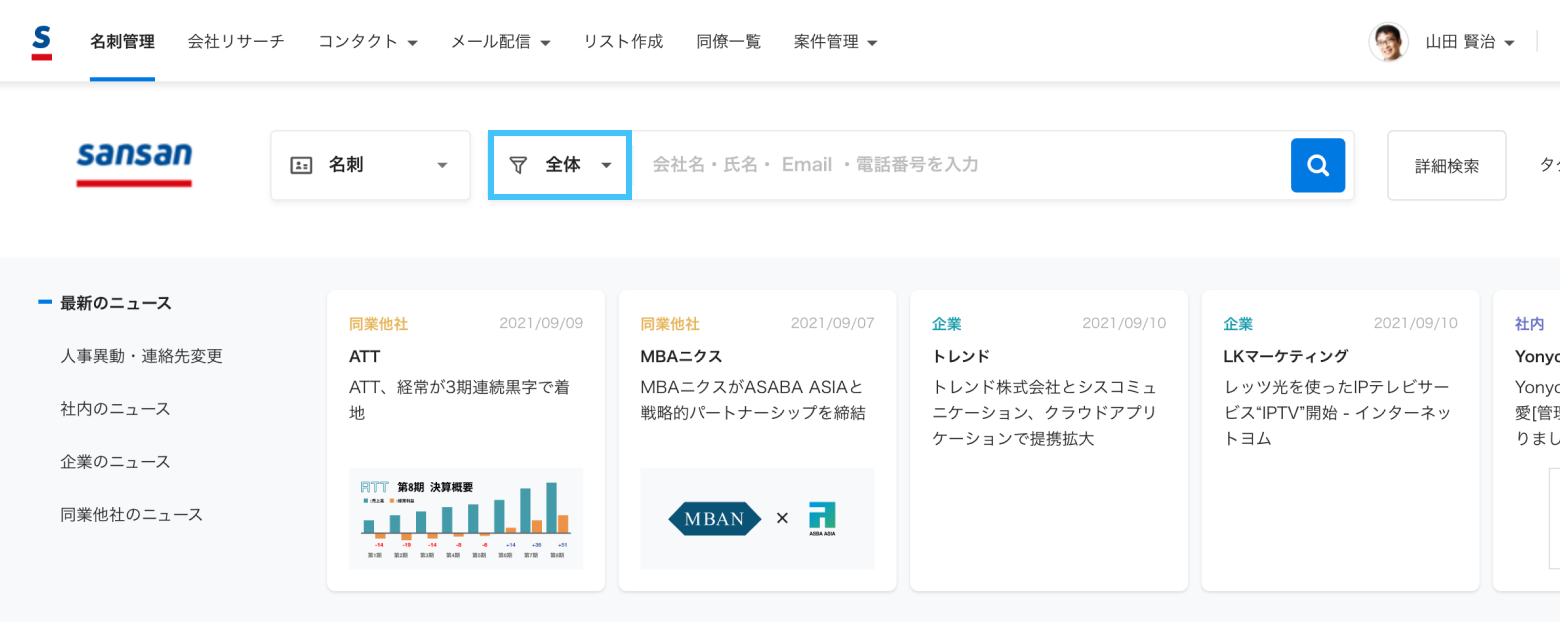1560x622 pixels.
Task: Open the 名刺 search type dropdown
Action: click(x=370, y=165)
